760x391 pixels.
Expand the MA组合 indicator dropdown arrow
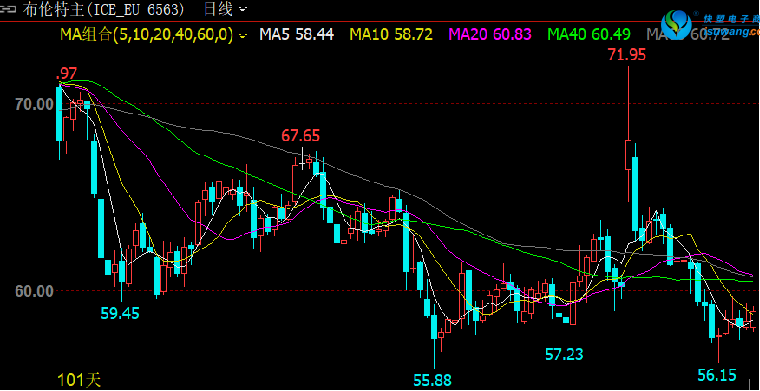(x=242, y=35)
